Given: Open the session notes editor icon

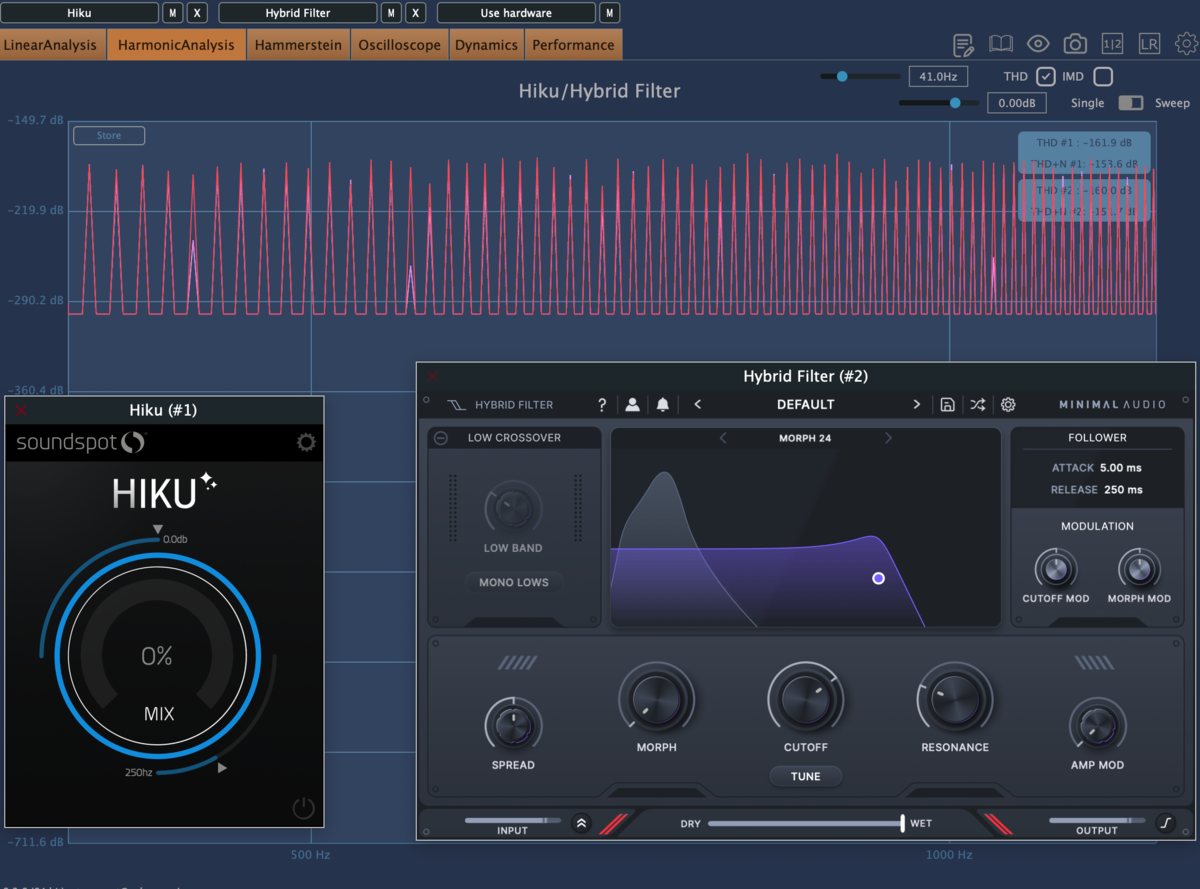Looking at the screenshot, I should click(963, 44).
